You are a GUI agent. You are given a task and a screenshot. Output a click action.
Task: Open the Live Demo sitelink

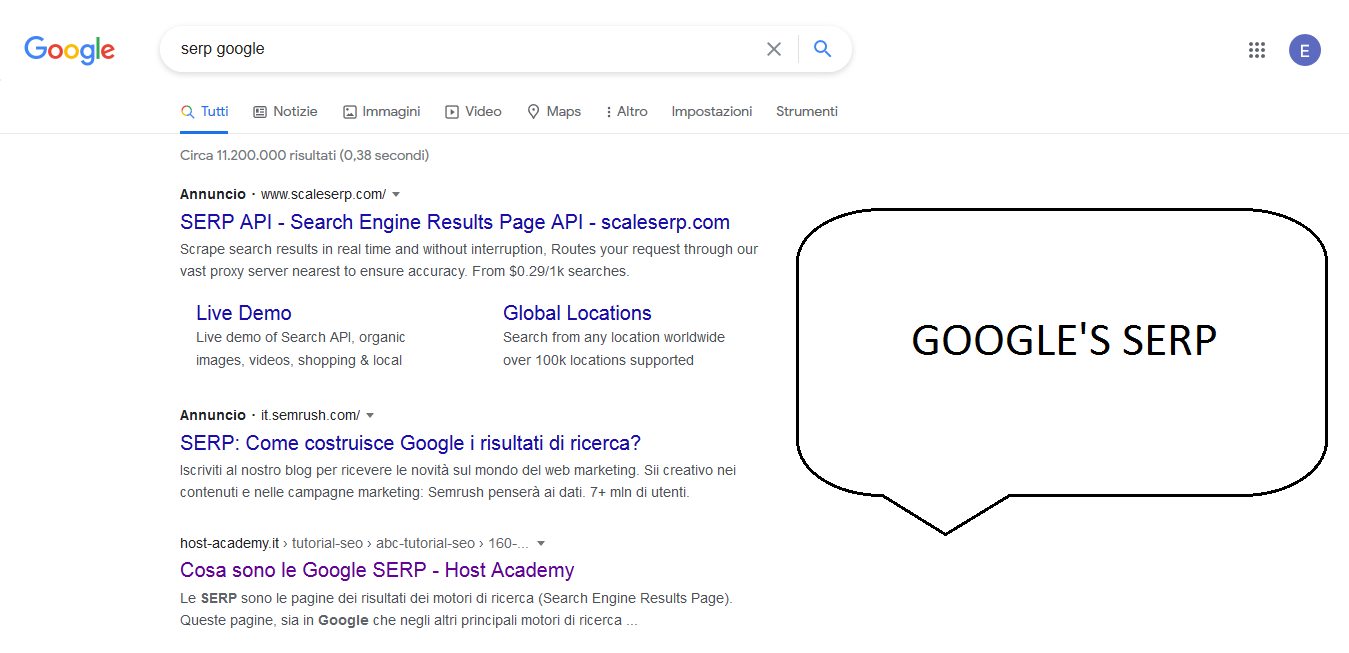(x=244, y=313)
